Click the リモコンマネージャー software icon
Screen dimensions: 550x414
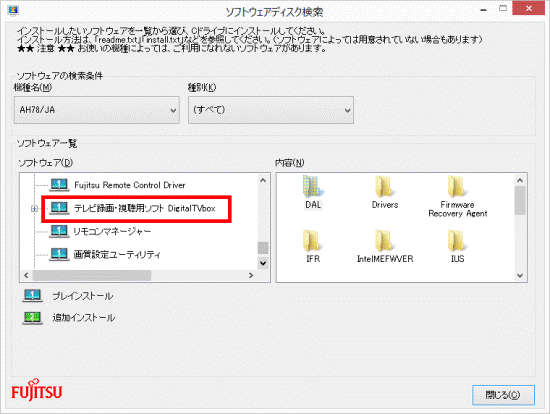click(59, 231)
